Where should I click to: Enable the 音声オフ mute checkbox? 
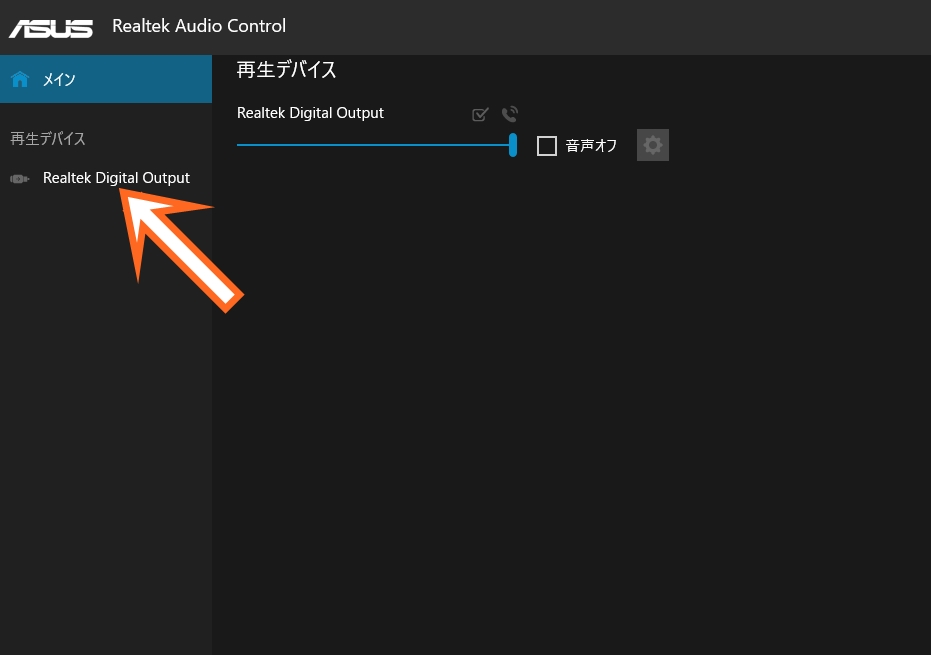point(547,146)
